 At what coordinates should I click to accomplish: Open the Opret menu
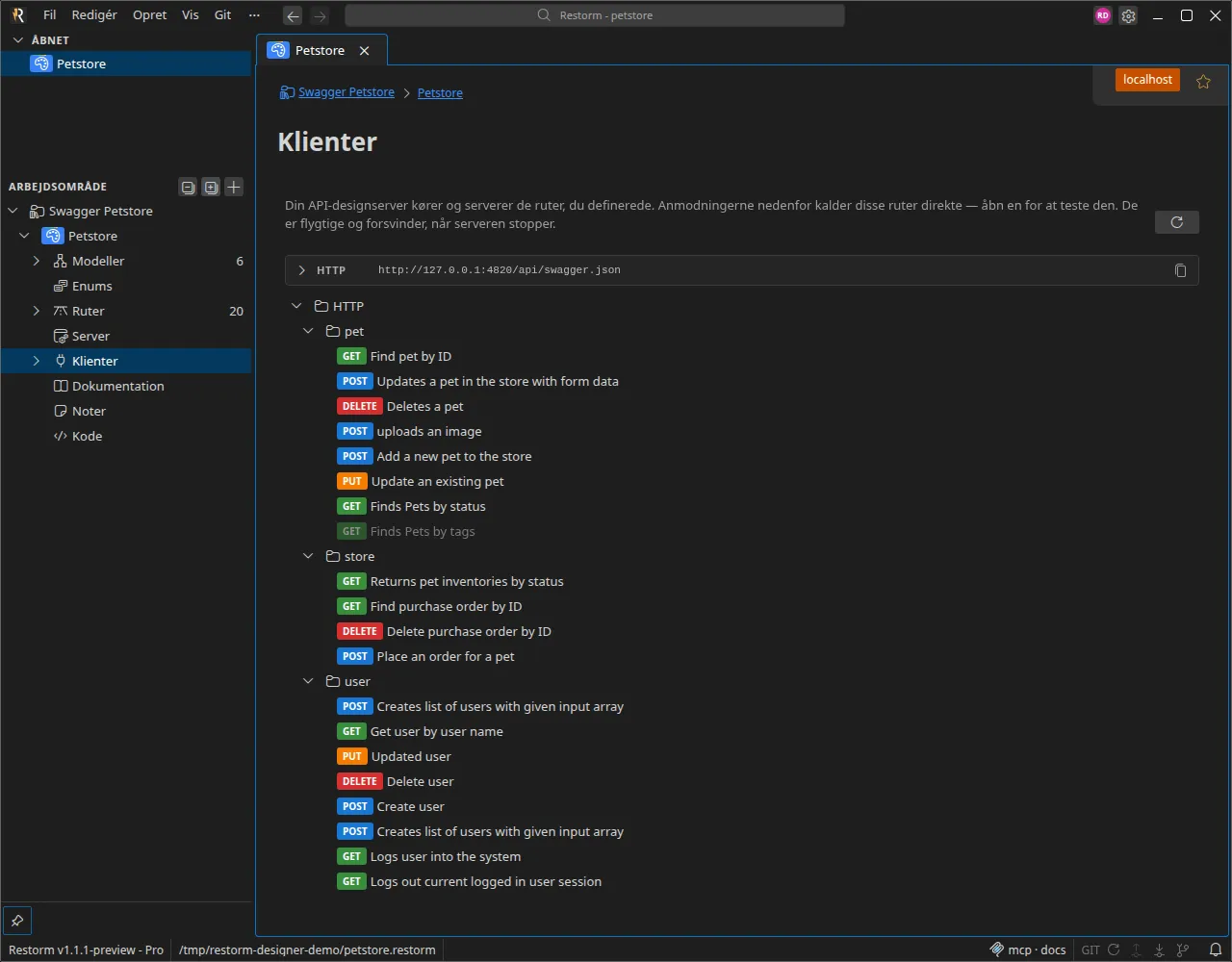coord(150,15)
